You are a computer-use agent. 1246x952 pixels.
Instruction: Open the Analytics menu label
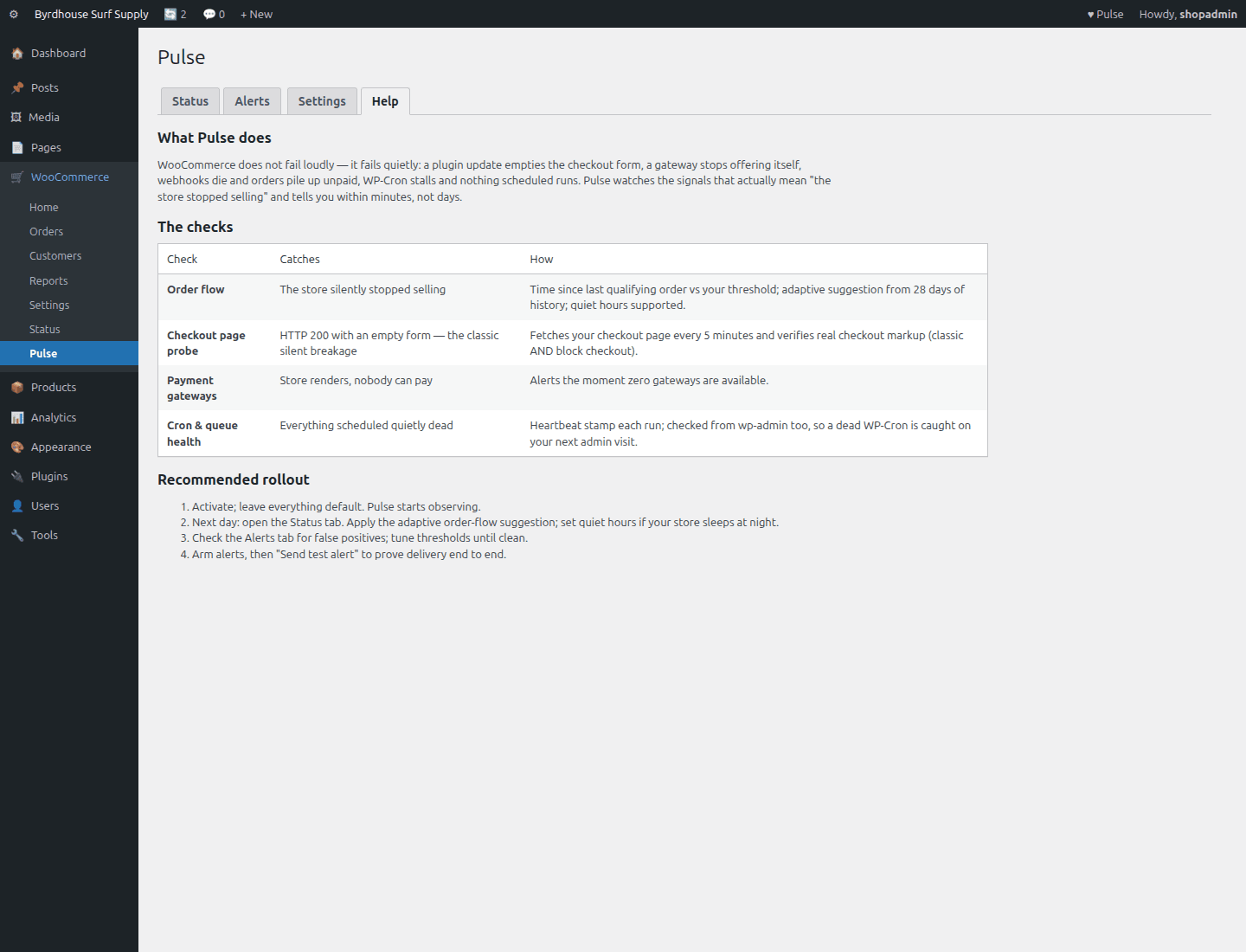[x=54, y=418]
